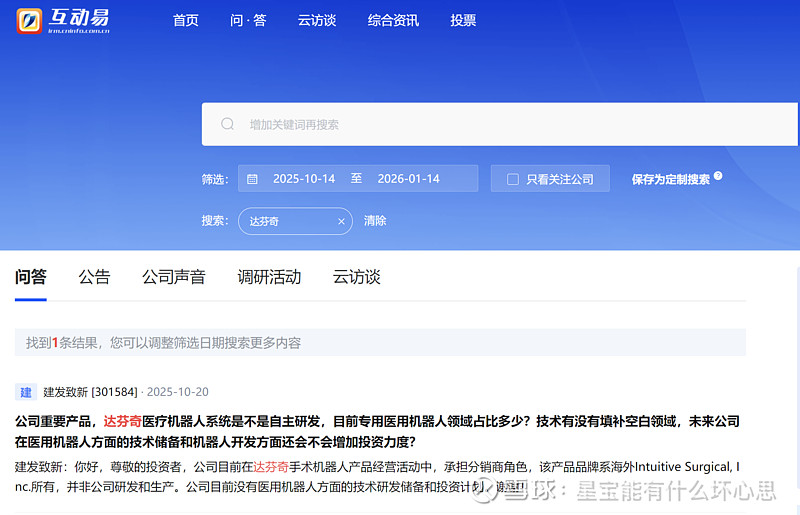The image size is (800, 515).
Task: Switch to the 调研活动 tab
Action: click(269, 277)
